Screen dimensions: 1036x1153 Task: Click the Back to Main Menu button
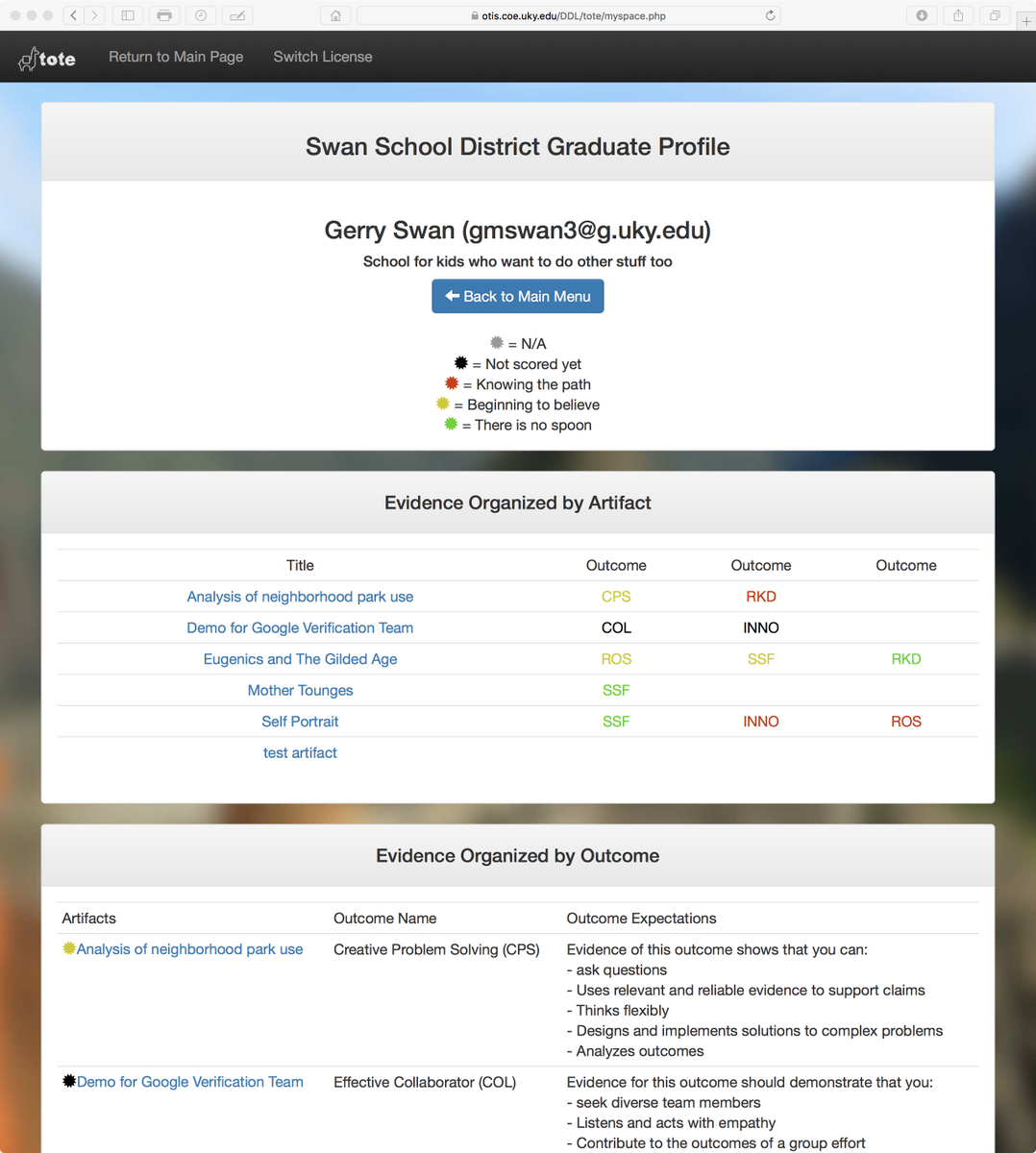point(518,296)
